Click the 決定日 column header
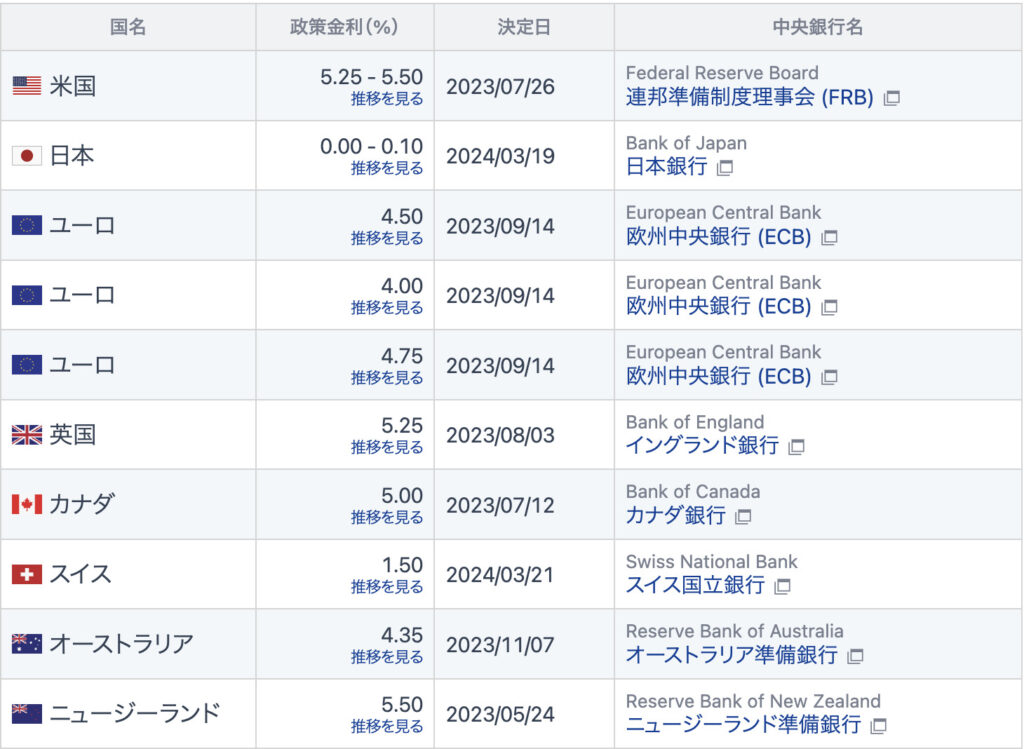The width and height of the screenshot is (1024, 749). [x=524, y=27]
